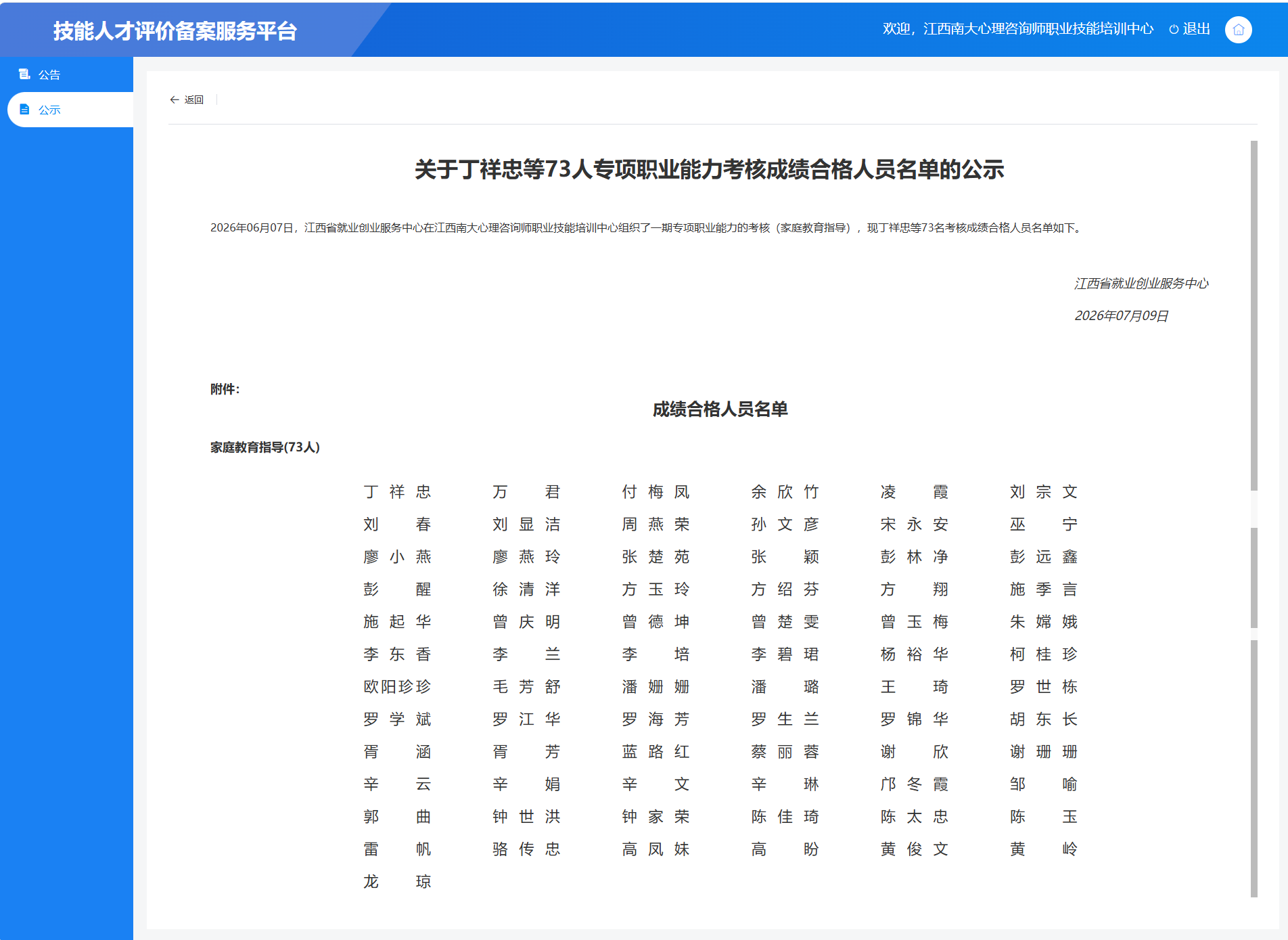
Task: Click the 公告 sidebar icon
Action: [24, 74]
